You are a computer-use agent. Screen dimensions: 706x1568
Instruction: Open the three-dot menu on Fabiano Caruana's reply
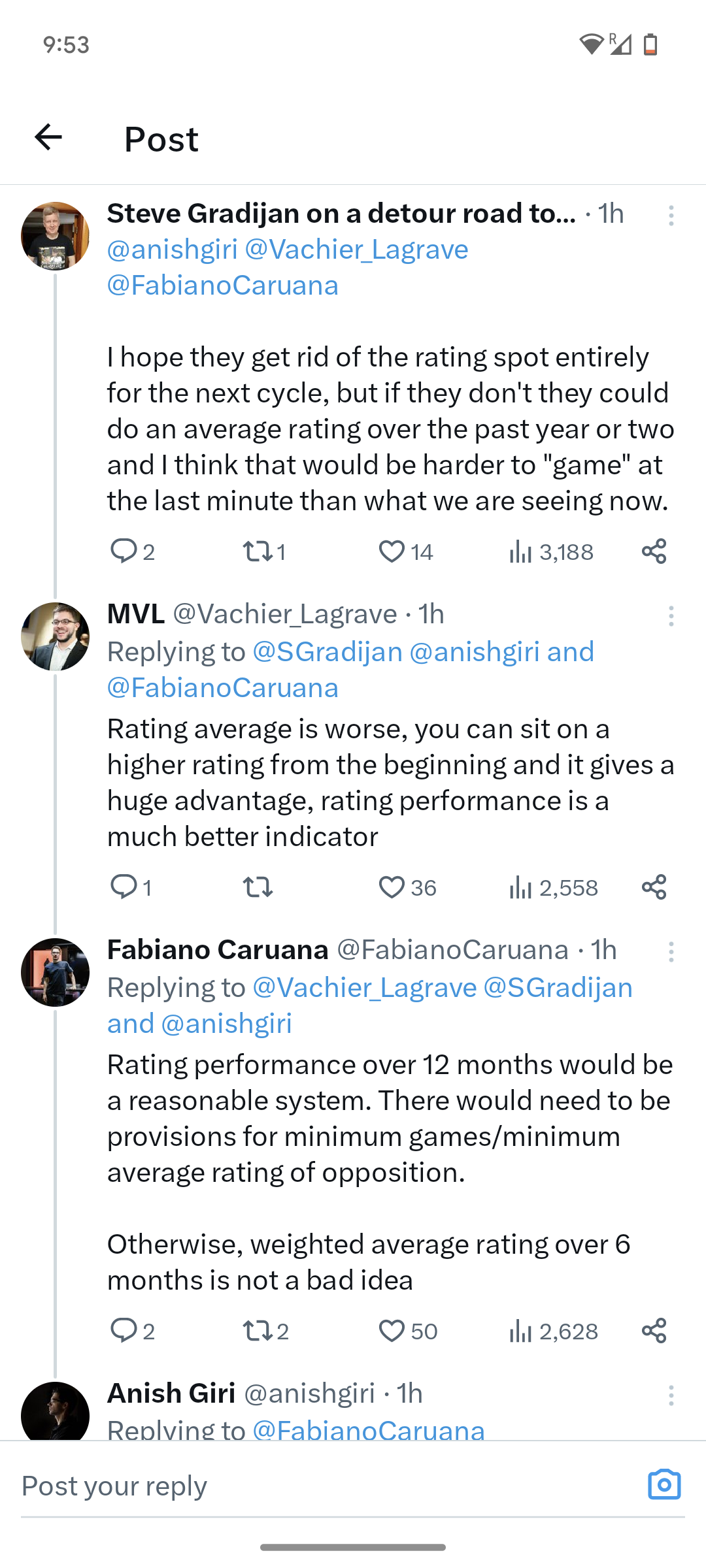[x=671, y=952]
